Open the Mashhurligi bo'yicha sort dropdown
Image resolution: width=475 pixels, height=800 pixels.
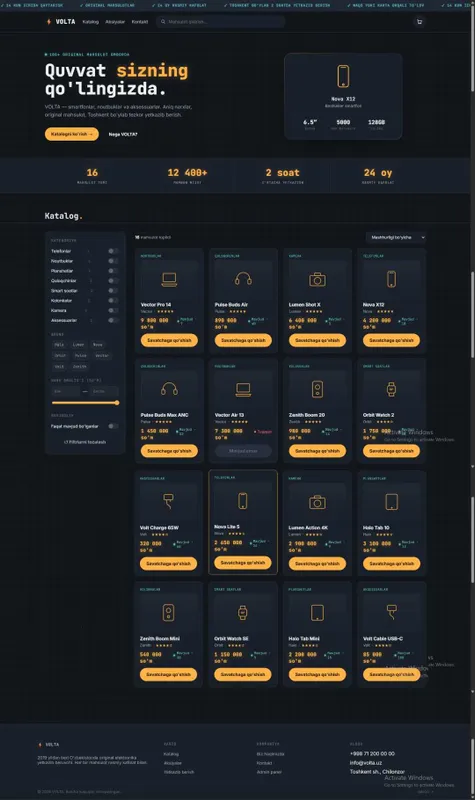(x=396, y=237)
